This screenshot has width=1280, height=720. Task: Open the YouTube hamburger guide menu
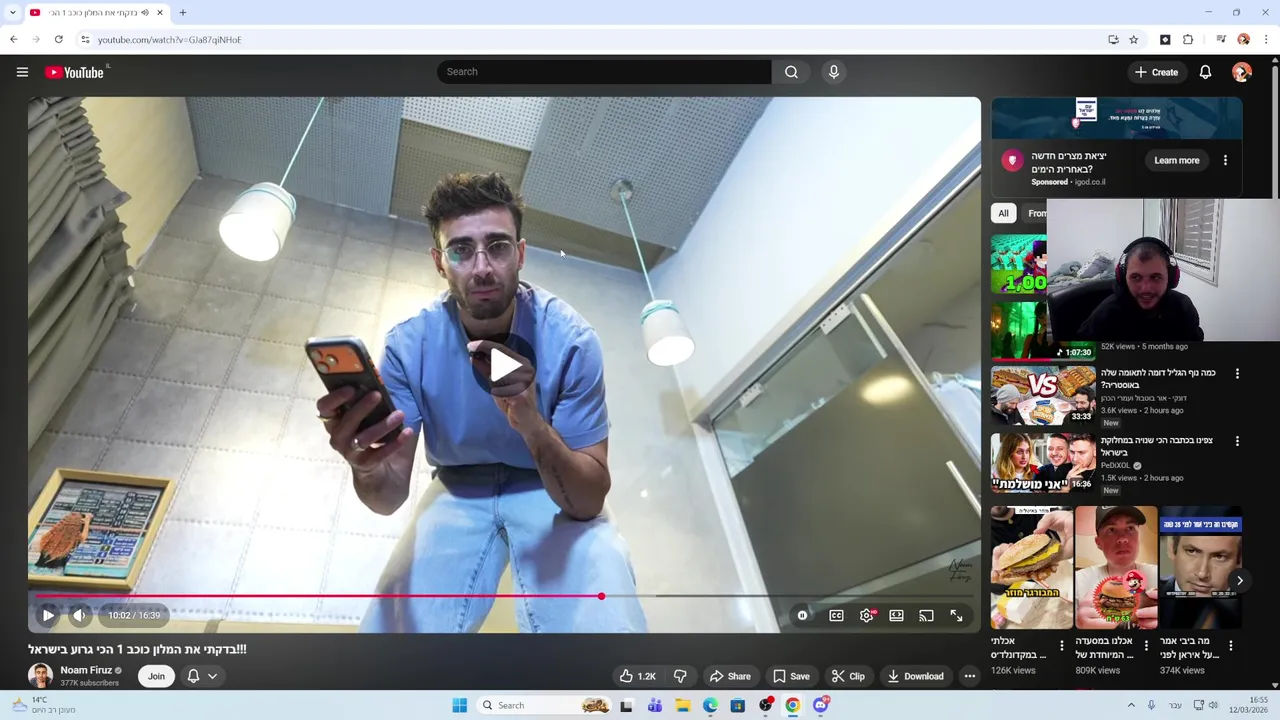click(22, 72)
